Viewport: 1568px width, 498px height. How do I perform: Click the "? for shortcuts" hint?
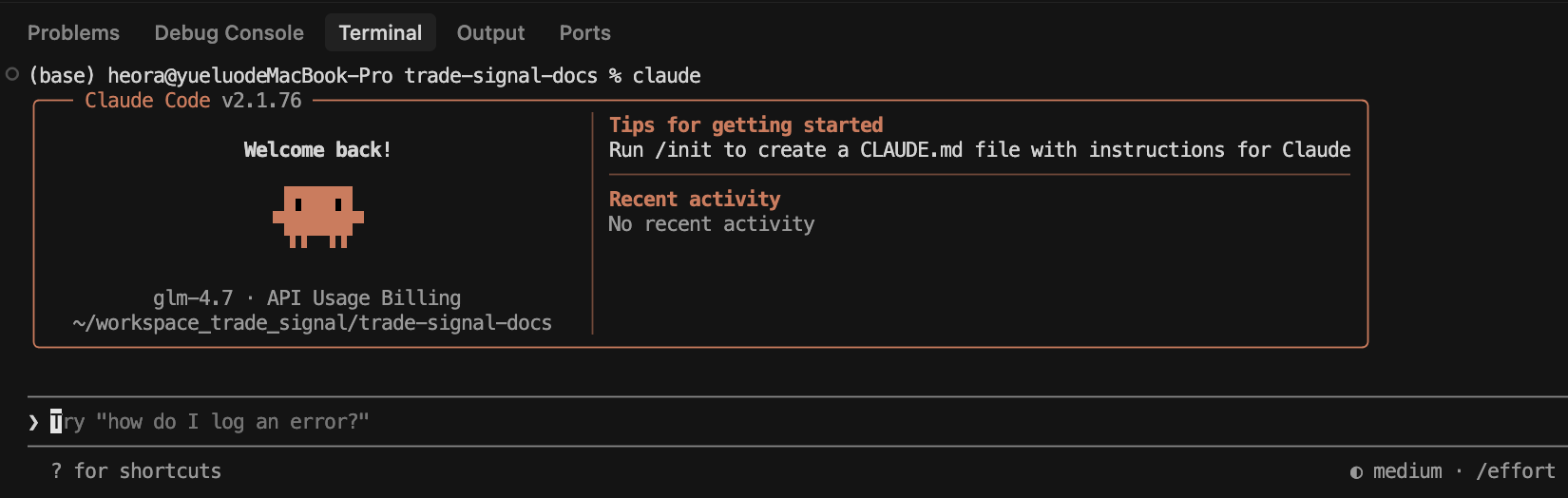(136, 471)
